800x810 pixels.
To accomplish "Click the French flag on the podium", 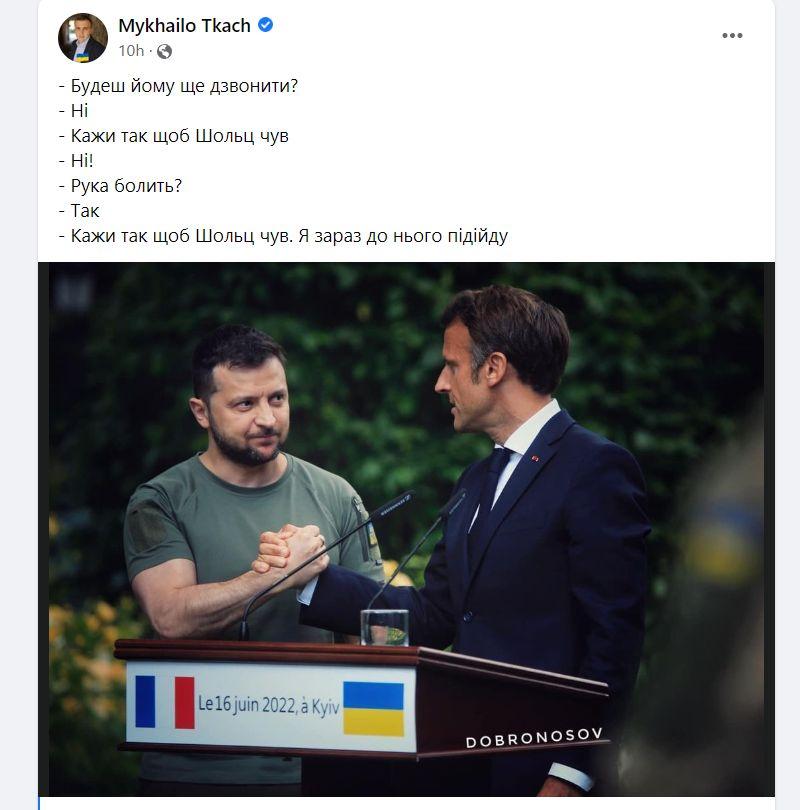I will point(165,701).
